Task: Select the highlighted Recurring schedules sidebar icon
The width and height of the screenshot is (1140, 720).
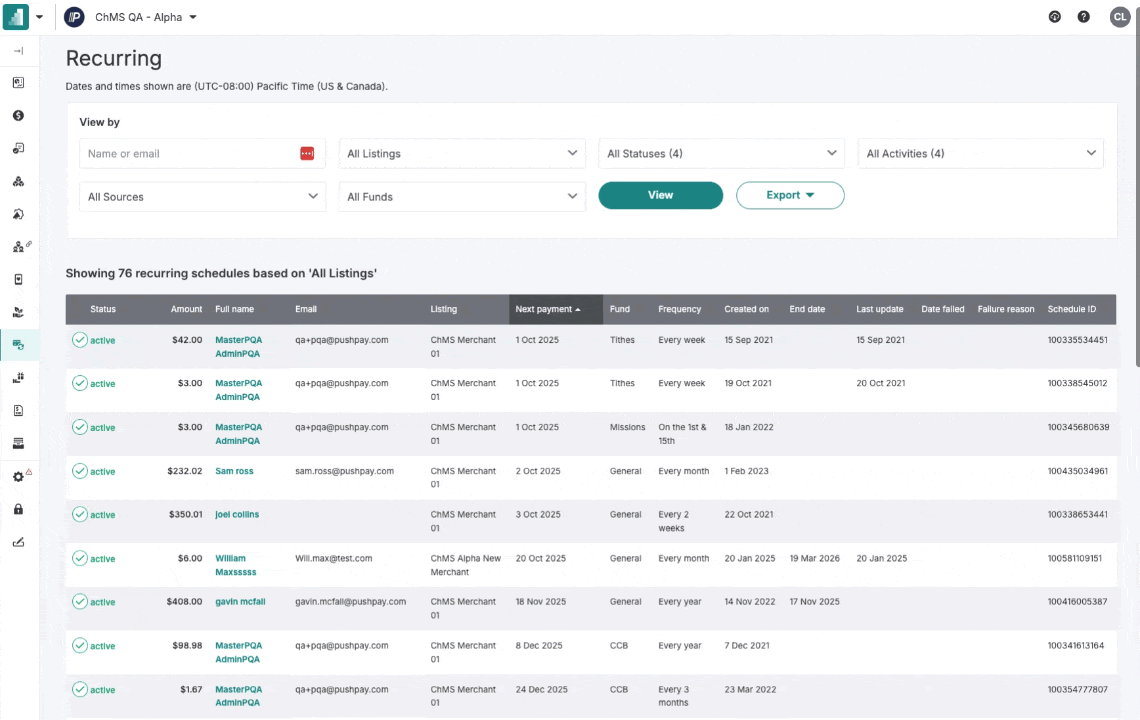Action: [x=18, y=344]
